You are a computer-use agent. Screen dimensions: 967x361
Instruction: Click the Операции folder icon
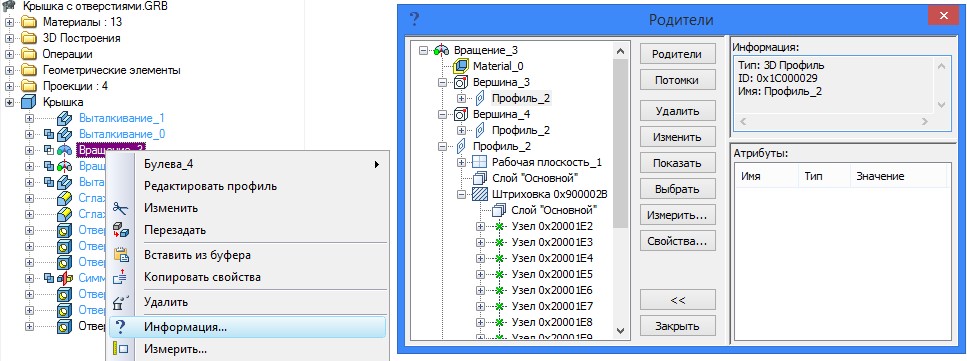coord(28,54)
